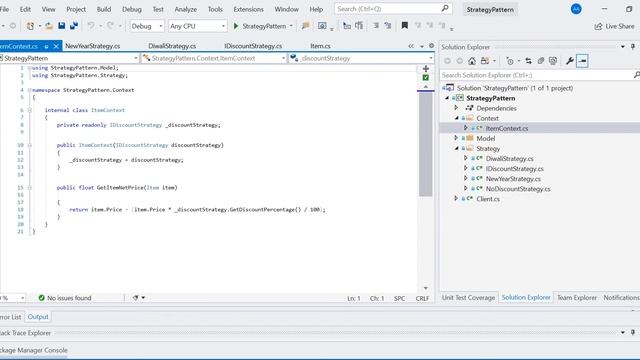The image size is (640, 360).
Task: Open the Output panel tab
Action: (38, 317)
